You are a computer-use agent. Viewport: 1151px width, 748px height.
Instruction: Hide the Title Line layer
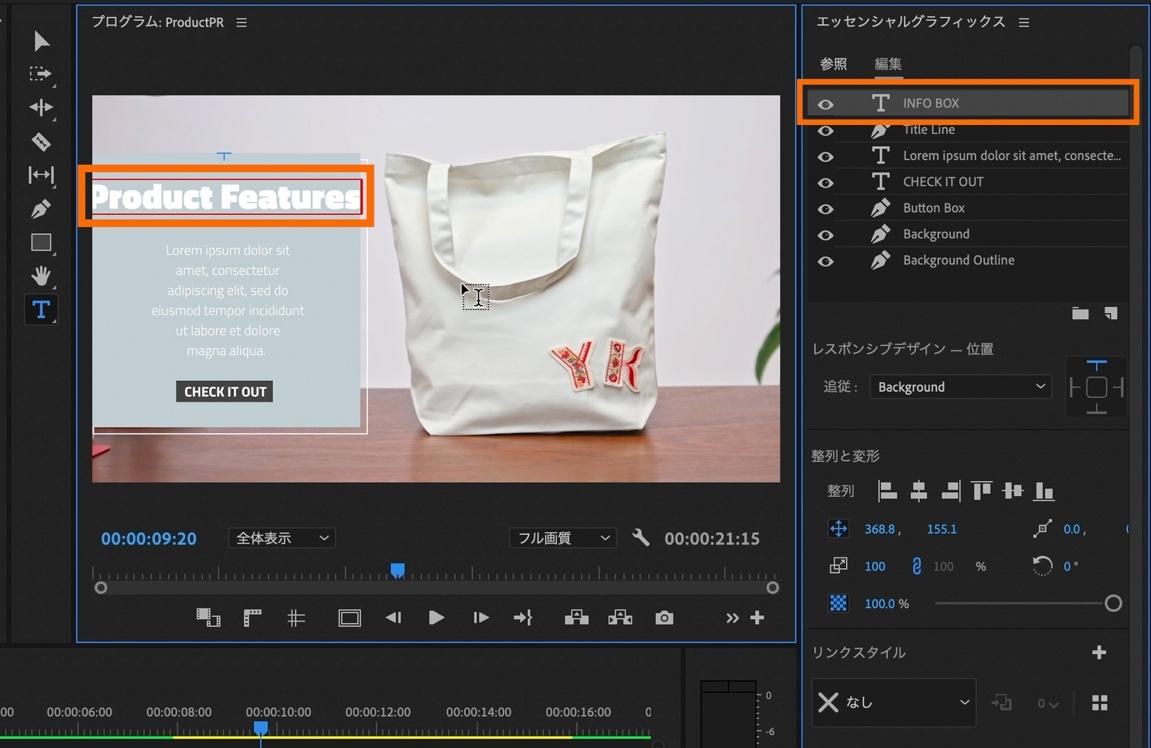click(x=825, y=131)
